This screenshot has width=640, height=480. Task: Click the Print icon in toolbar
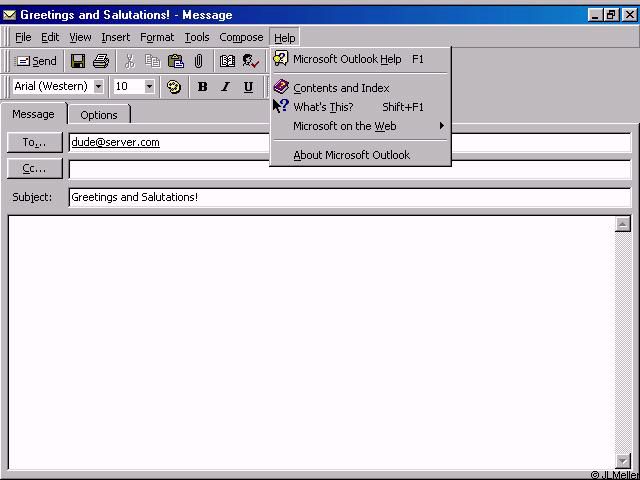pyautogui.click(x=101, y=61)
